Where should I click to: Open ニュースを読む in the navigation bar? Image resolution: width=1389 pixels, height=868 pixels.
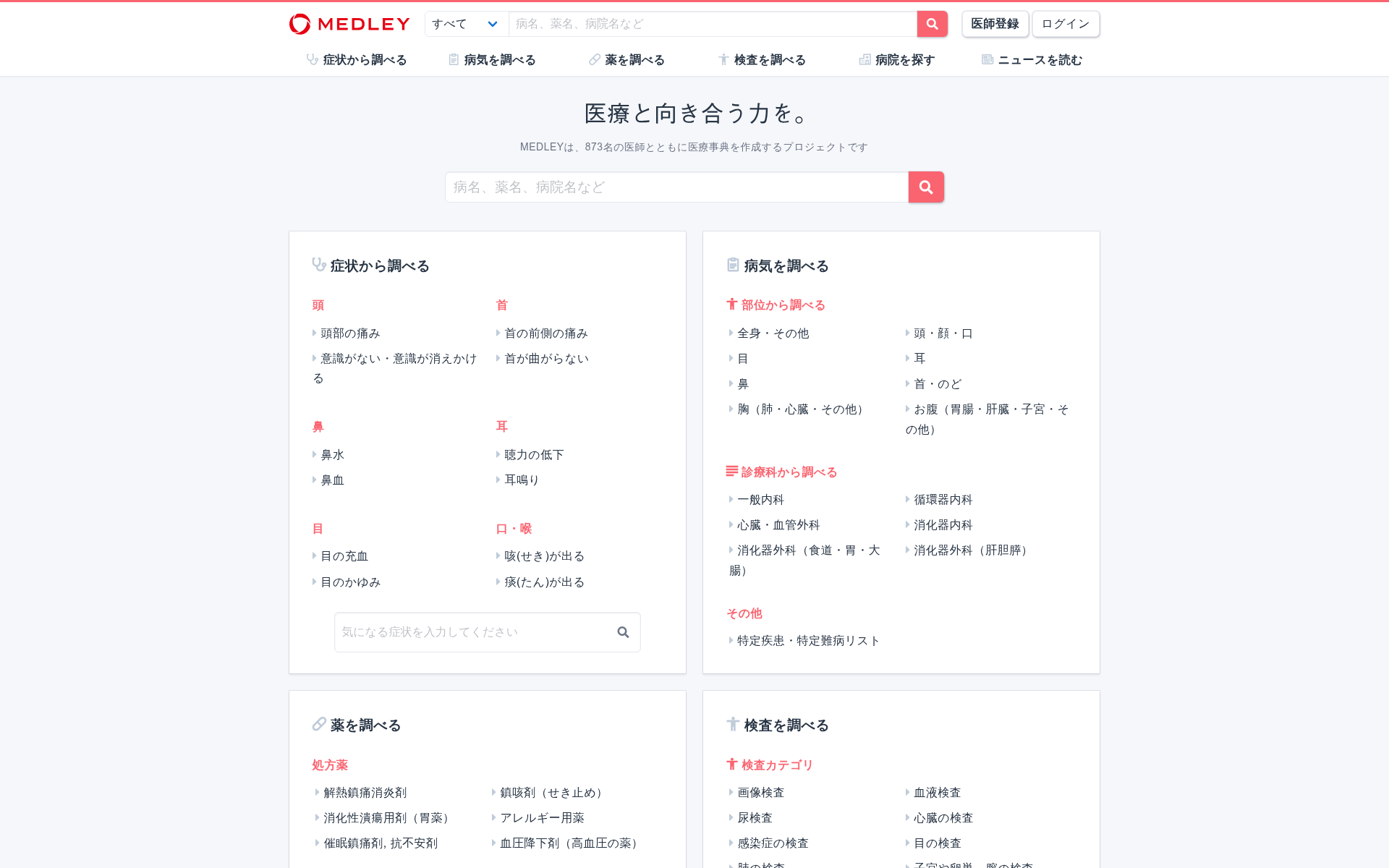1032,60
